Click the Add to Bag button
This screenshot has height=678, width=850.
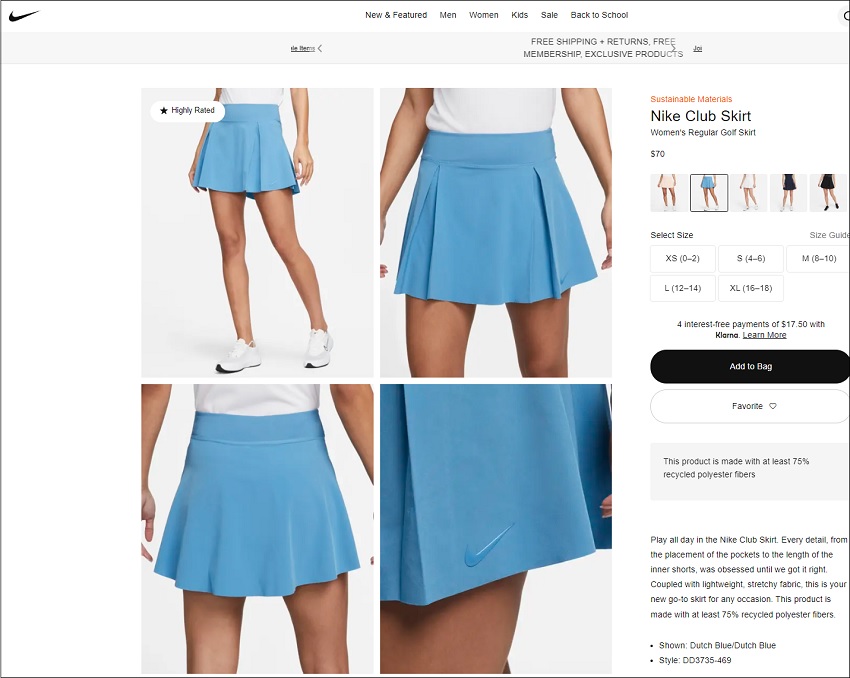tap(750, 366)
